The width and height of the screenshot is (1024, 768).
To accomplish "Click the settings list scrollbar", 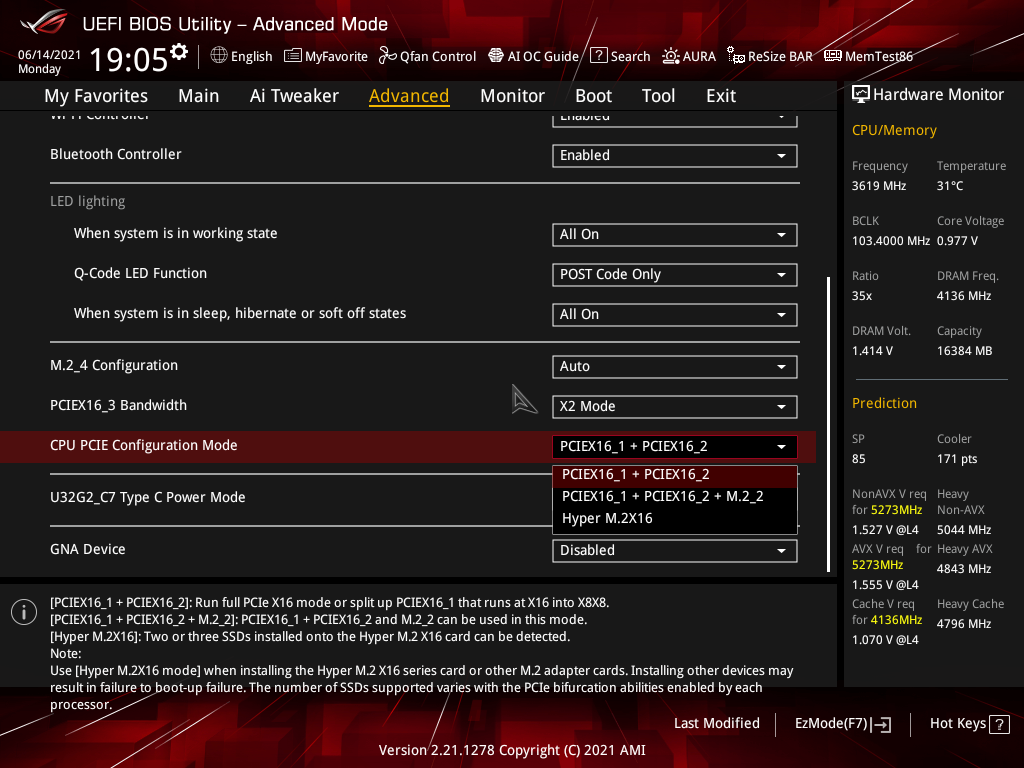I will click(x=828, y=424).
